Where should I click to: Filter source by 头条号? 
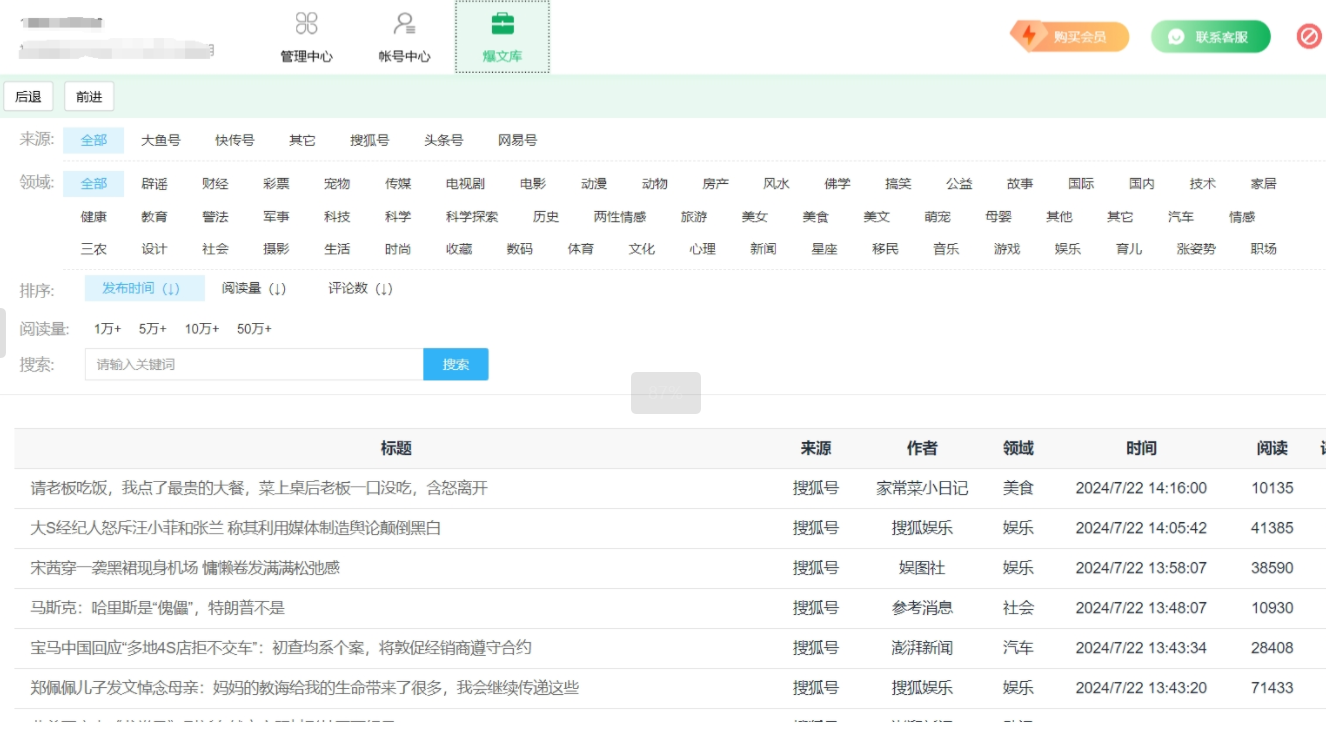click(443, 141)
